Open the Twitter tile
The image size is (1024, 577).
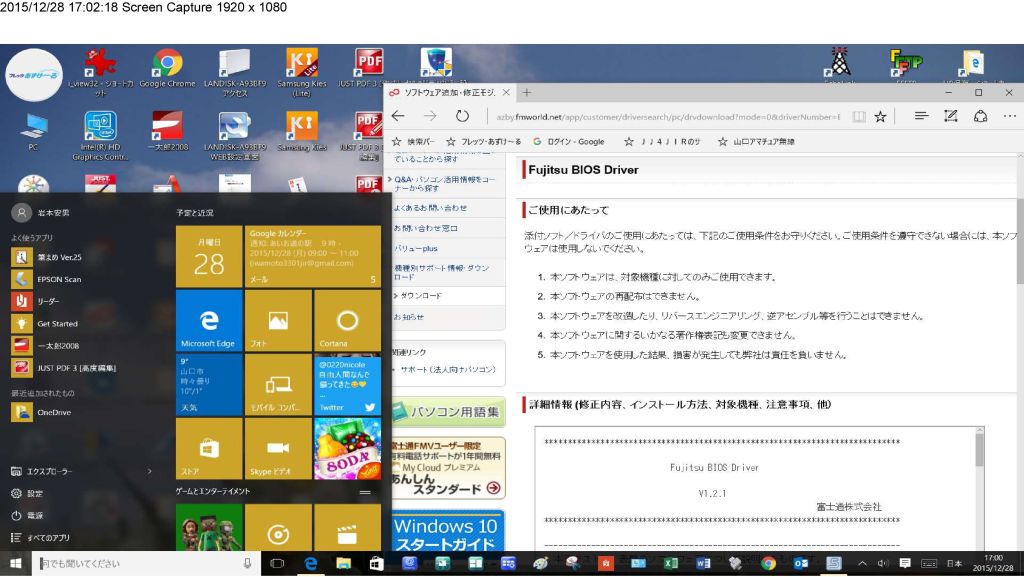(x=347, y=384)
